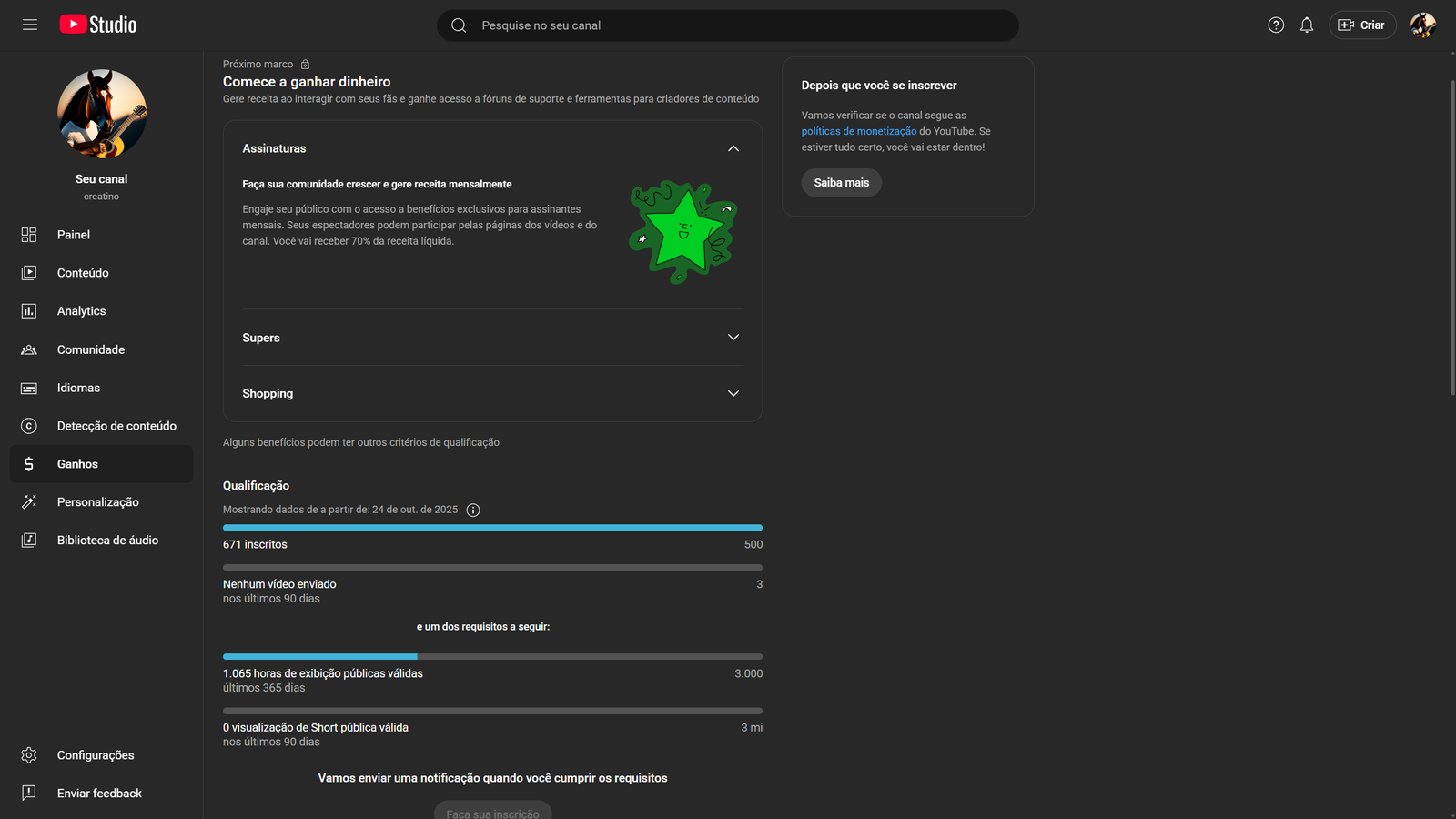Choose Enviar feedback in the sidebar
1456x819 pixels.
pos(101,794)
